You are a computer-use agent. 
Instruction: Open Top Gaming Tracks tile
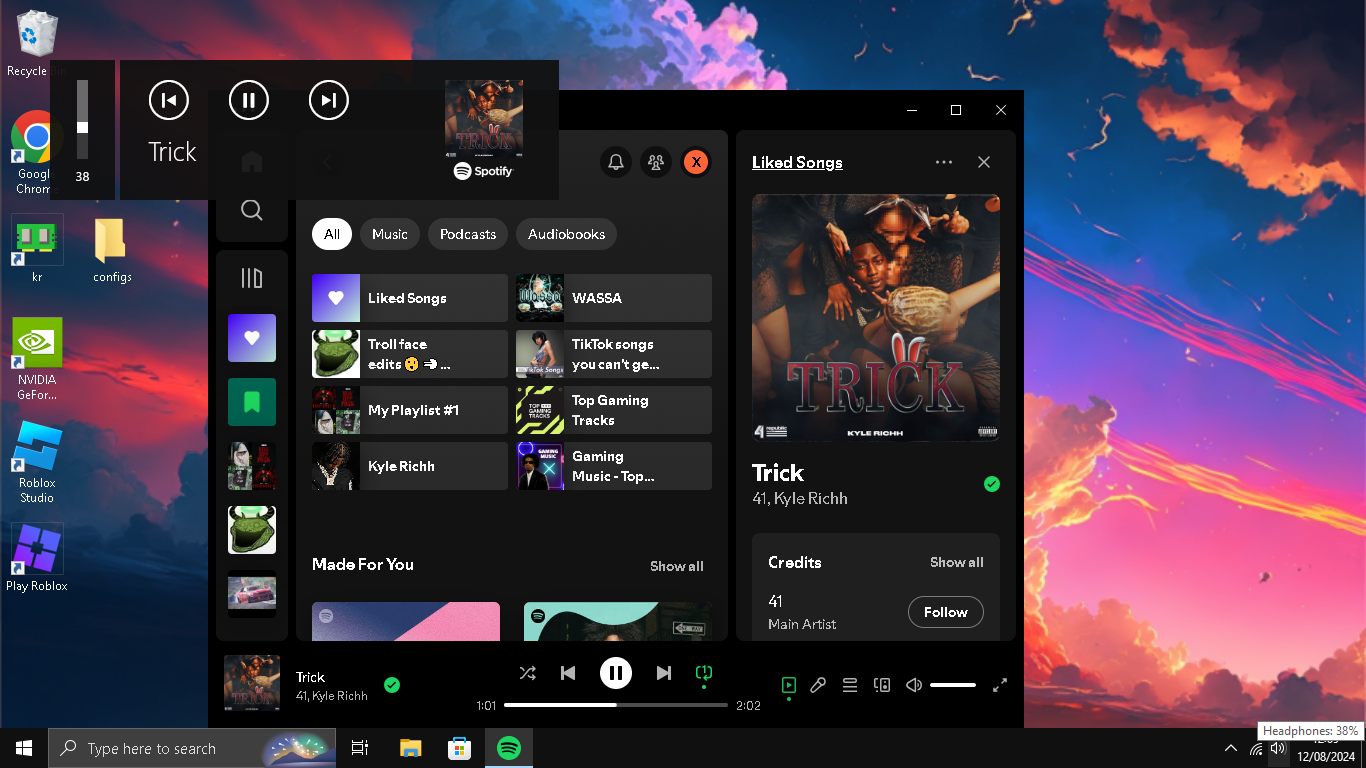[614, 410]
